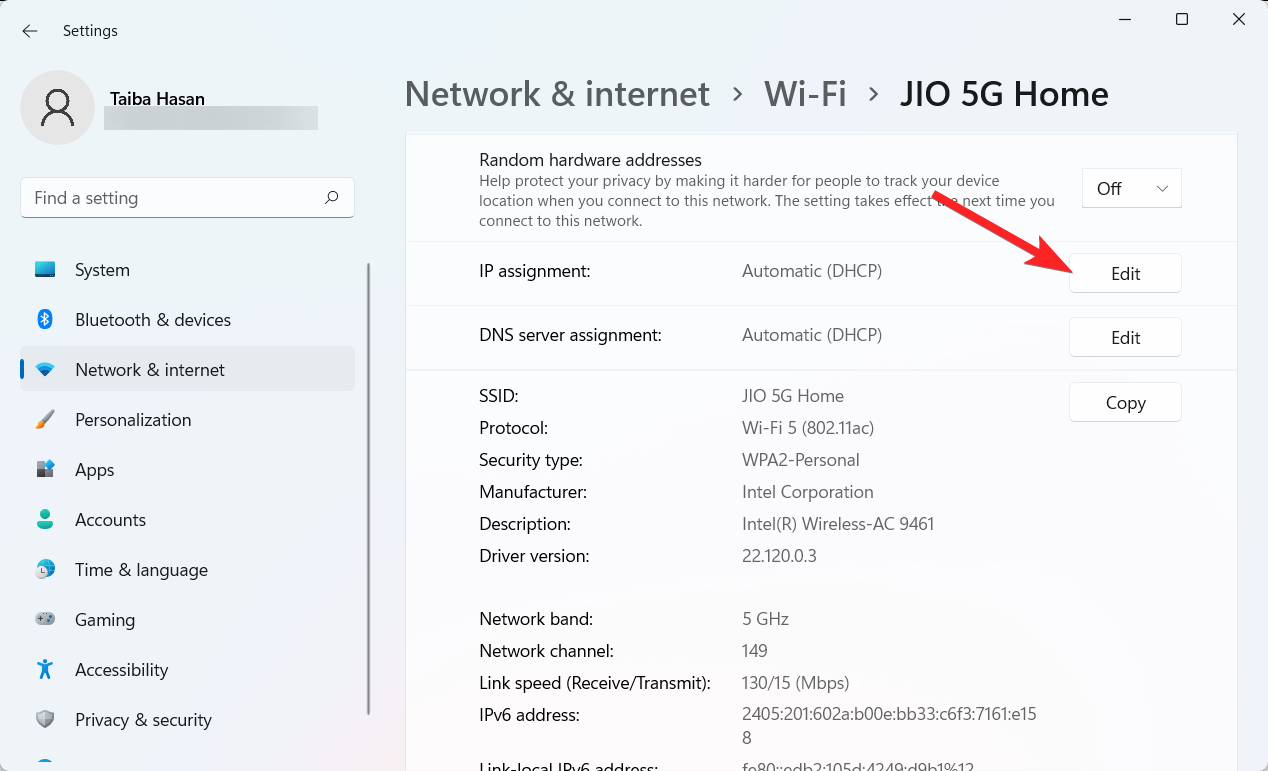1268x771 pixels.
Task: Click the Accounts person icon
Action: point(45,520)
